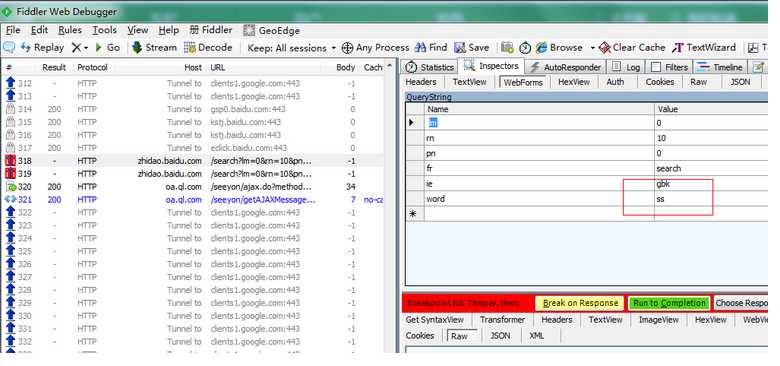Click Save in the toolbar
This screenshot has width=780, height=366.
472,48
